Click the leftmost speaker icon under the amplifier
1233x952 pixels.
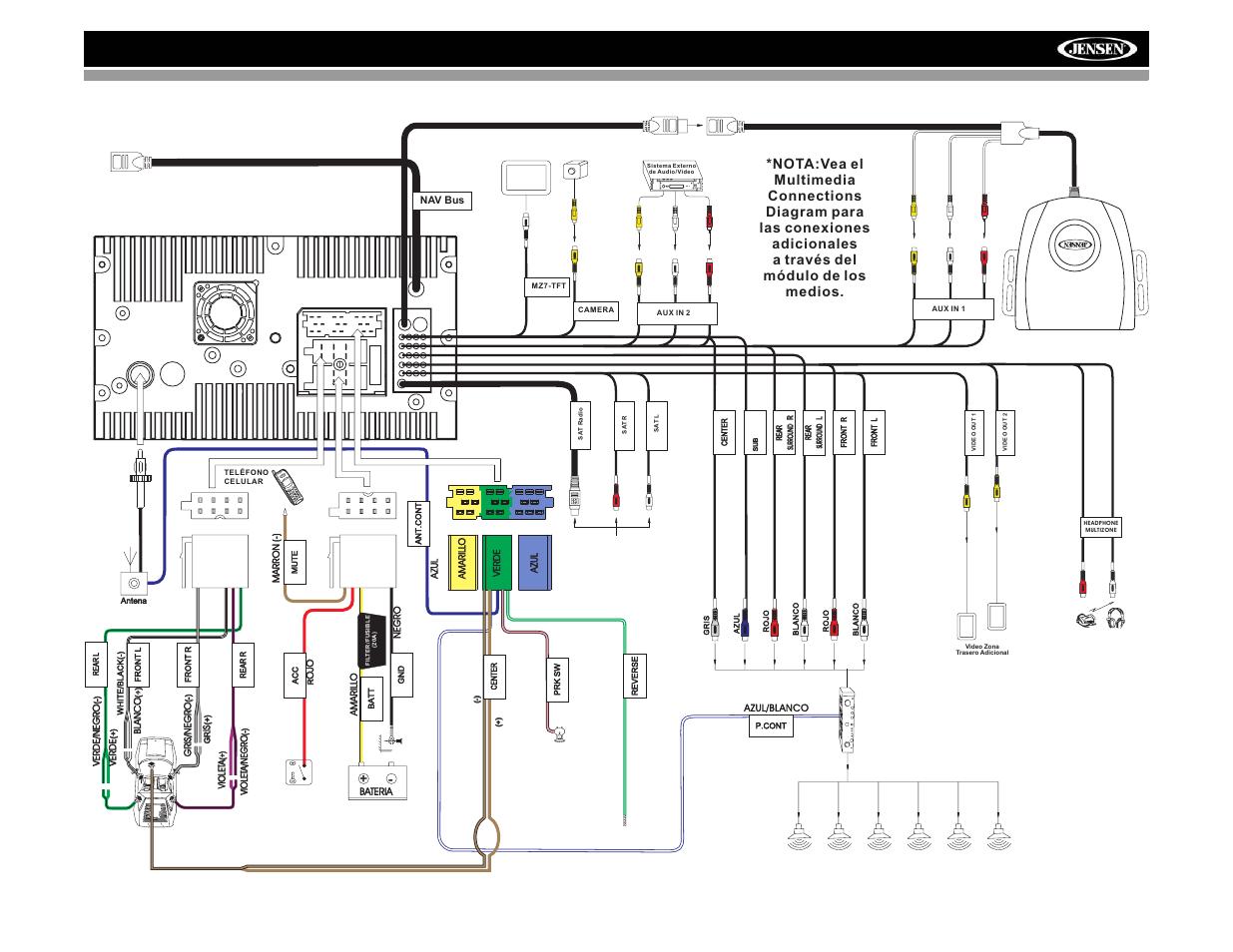798,836
